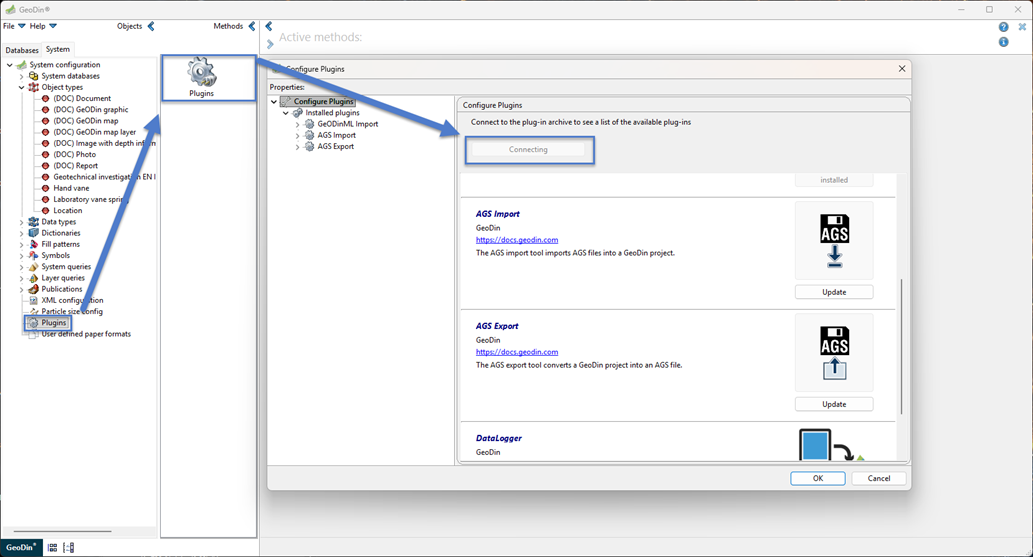Viewport: 1033px width, 557px height.
Task: Select Plugins in the System configuration tree
Action: coord(54,323)
